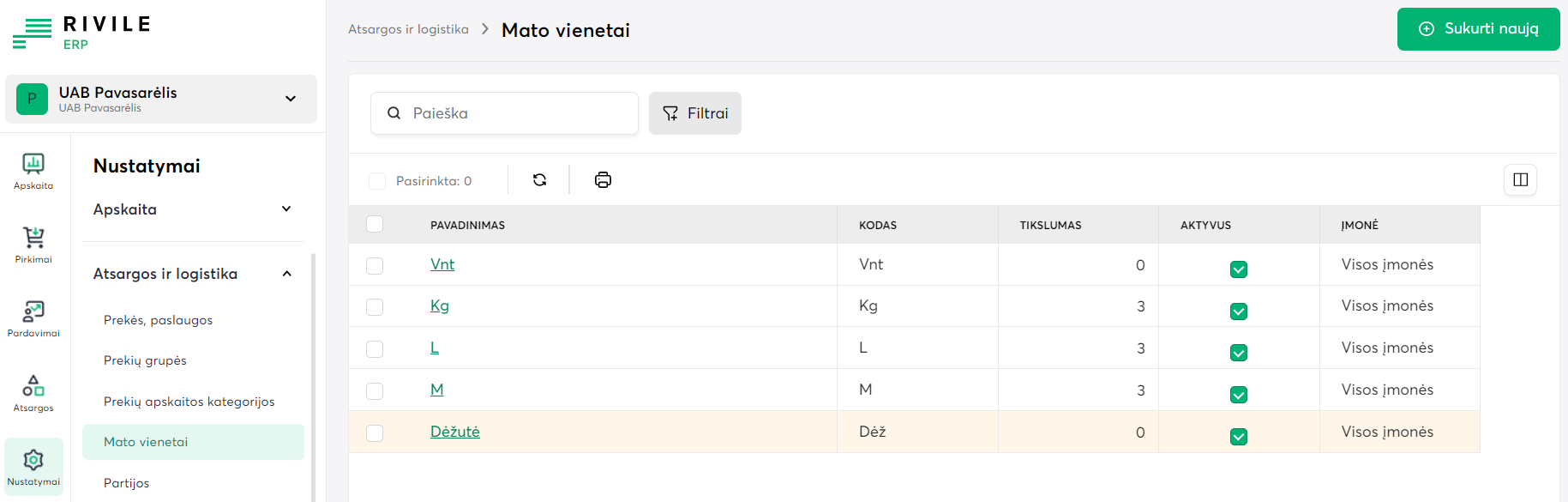
Task: Open the Prekių grupės menu item
Action: 145,360
